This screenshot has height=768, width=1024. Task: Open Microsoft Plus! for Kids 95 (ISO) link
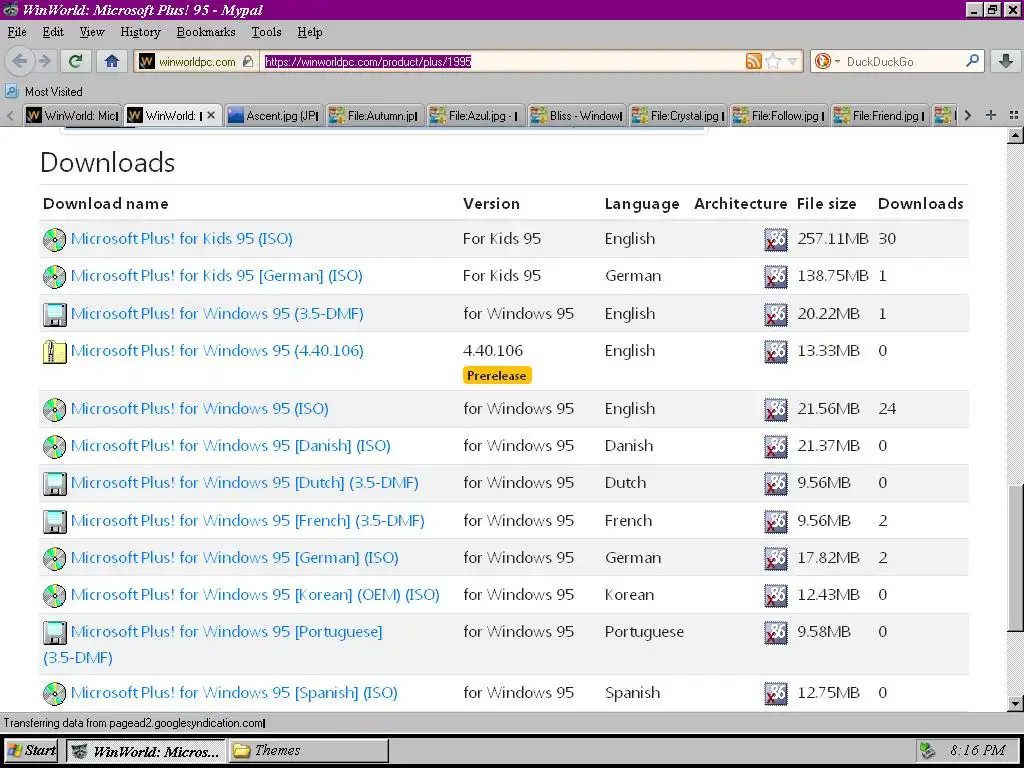point(182,238)
